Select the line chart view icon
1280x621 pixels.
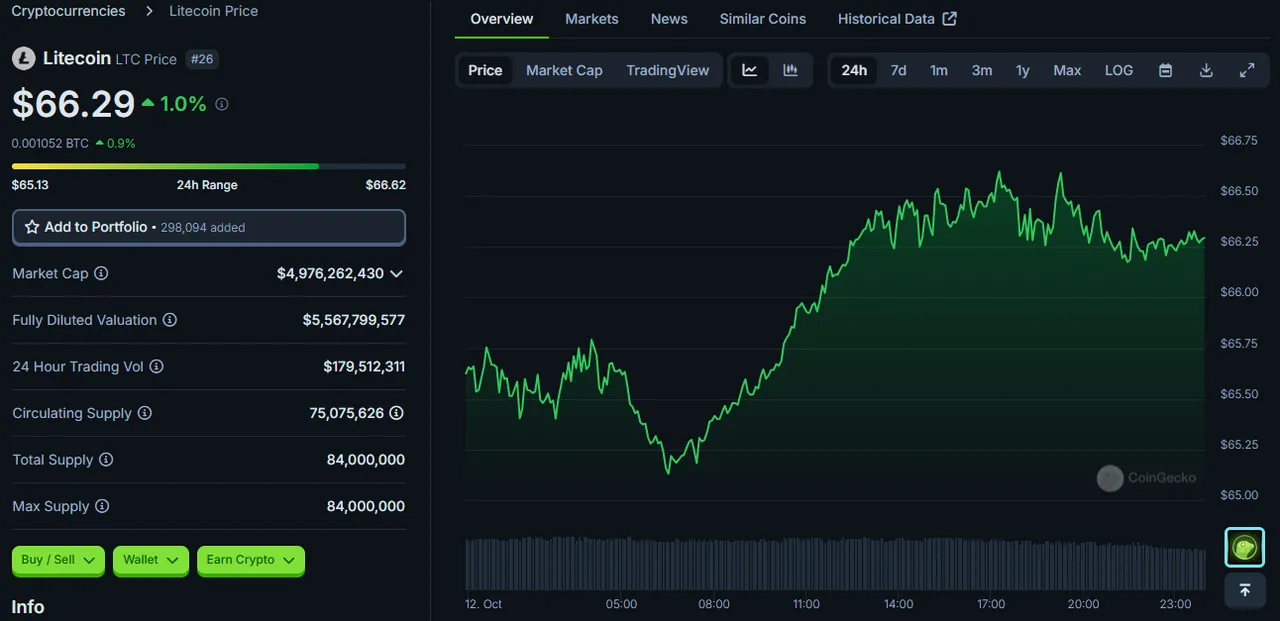pyautogui.click(x=750, y=70)
